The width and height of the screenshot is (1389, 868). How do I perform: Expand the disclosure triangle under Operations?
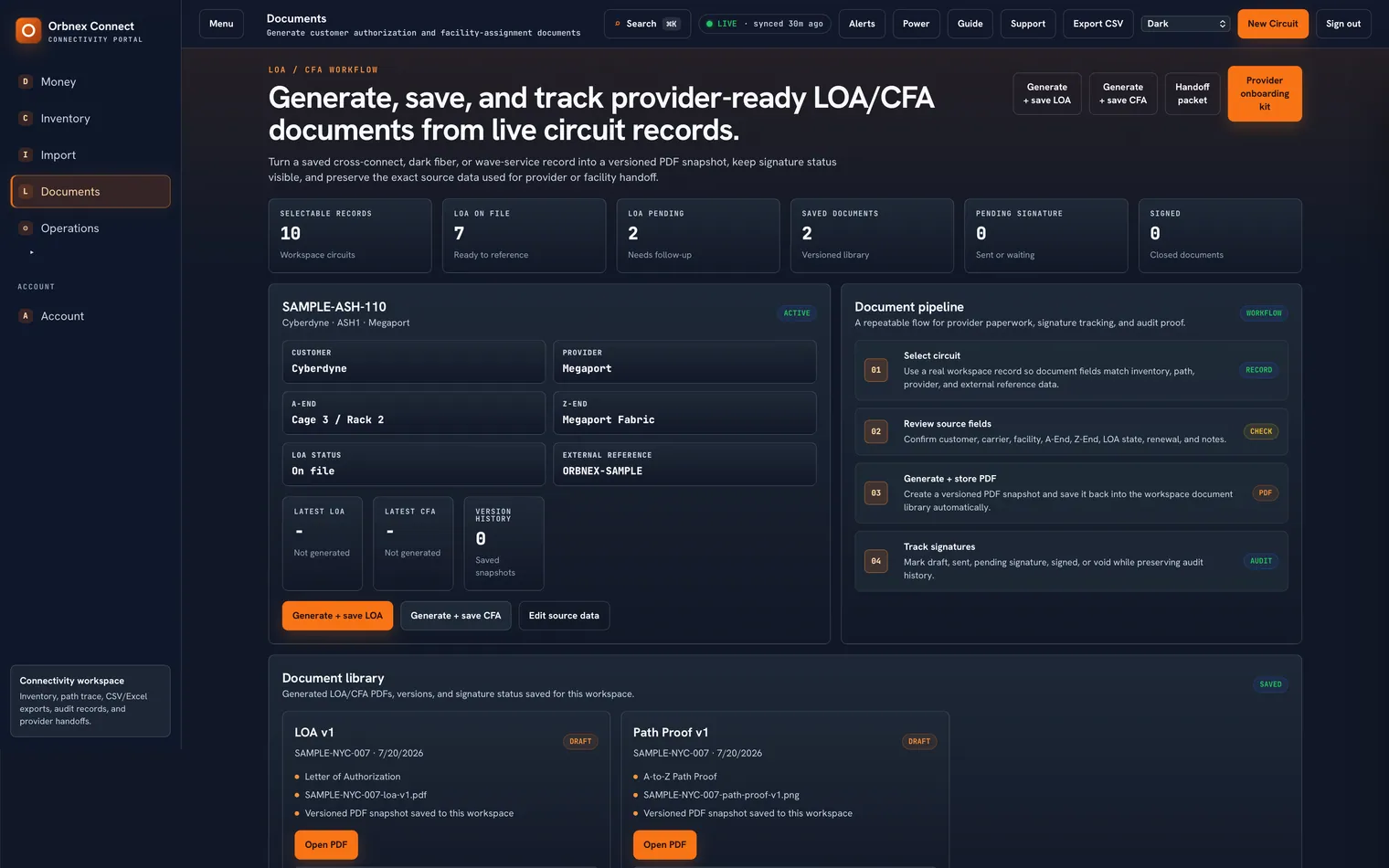(x=32, y=252)
